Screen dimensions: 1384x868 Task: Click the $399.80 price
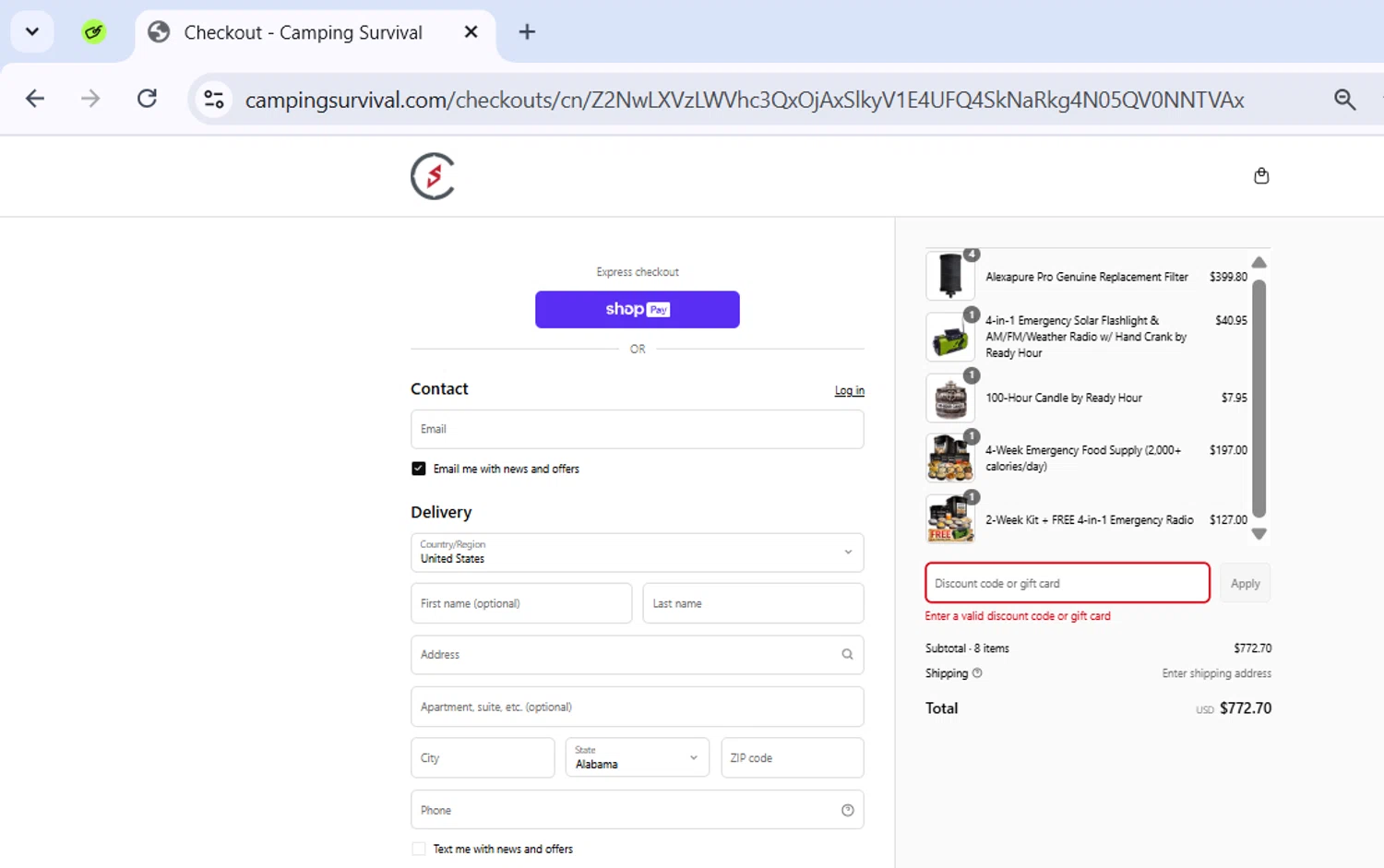click(1228, 277)
